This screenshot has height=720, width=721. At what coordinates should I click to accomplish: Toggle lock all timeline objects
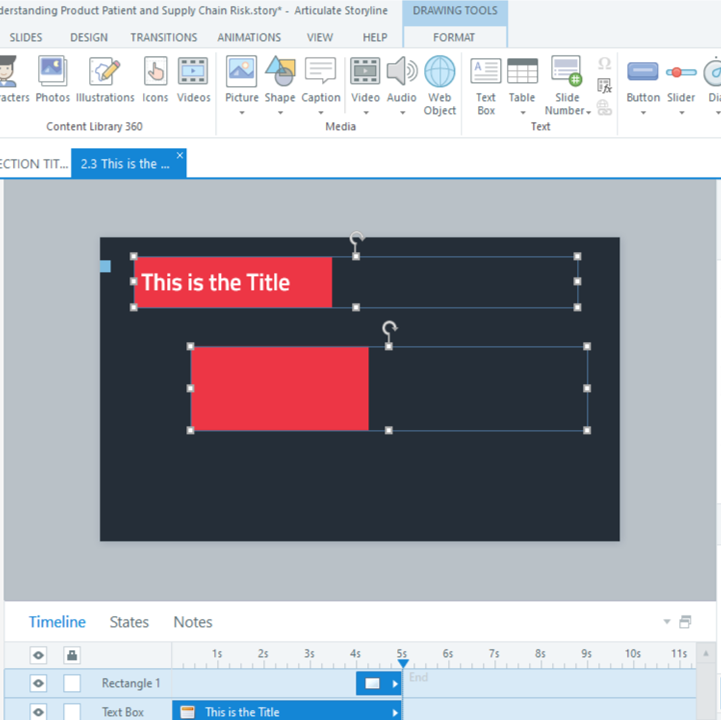pyautogui.click(x=72, y=655)
